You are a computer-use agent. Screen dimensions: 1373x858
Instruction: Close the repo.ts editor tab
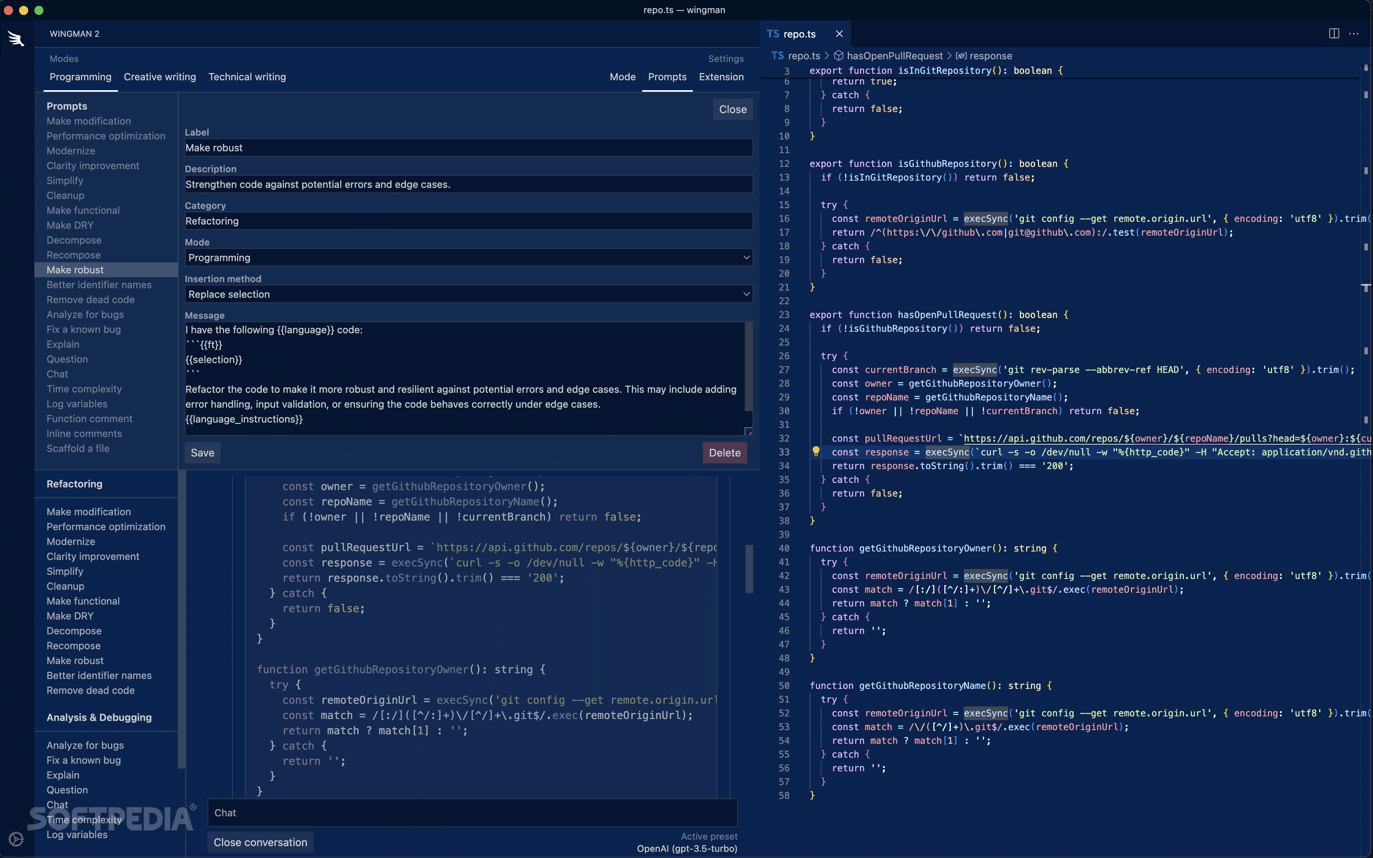[839, 34]
